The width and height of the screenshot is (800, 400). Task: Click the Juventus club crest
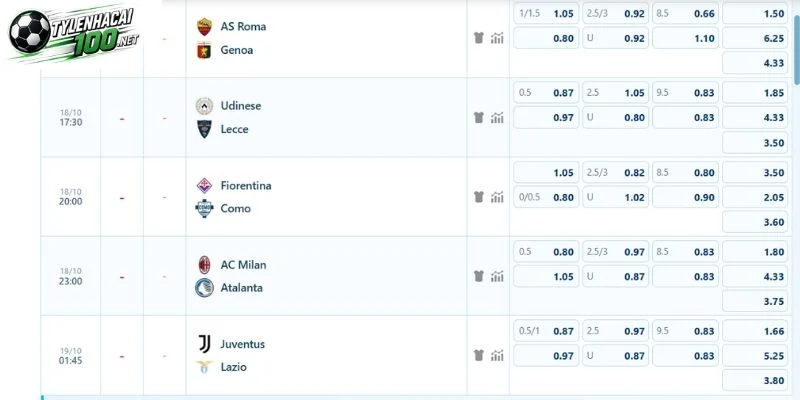[204, 344]
